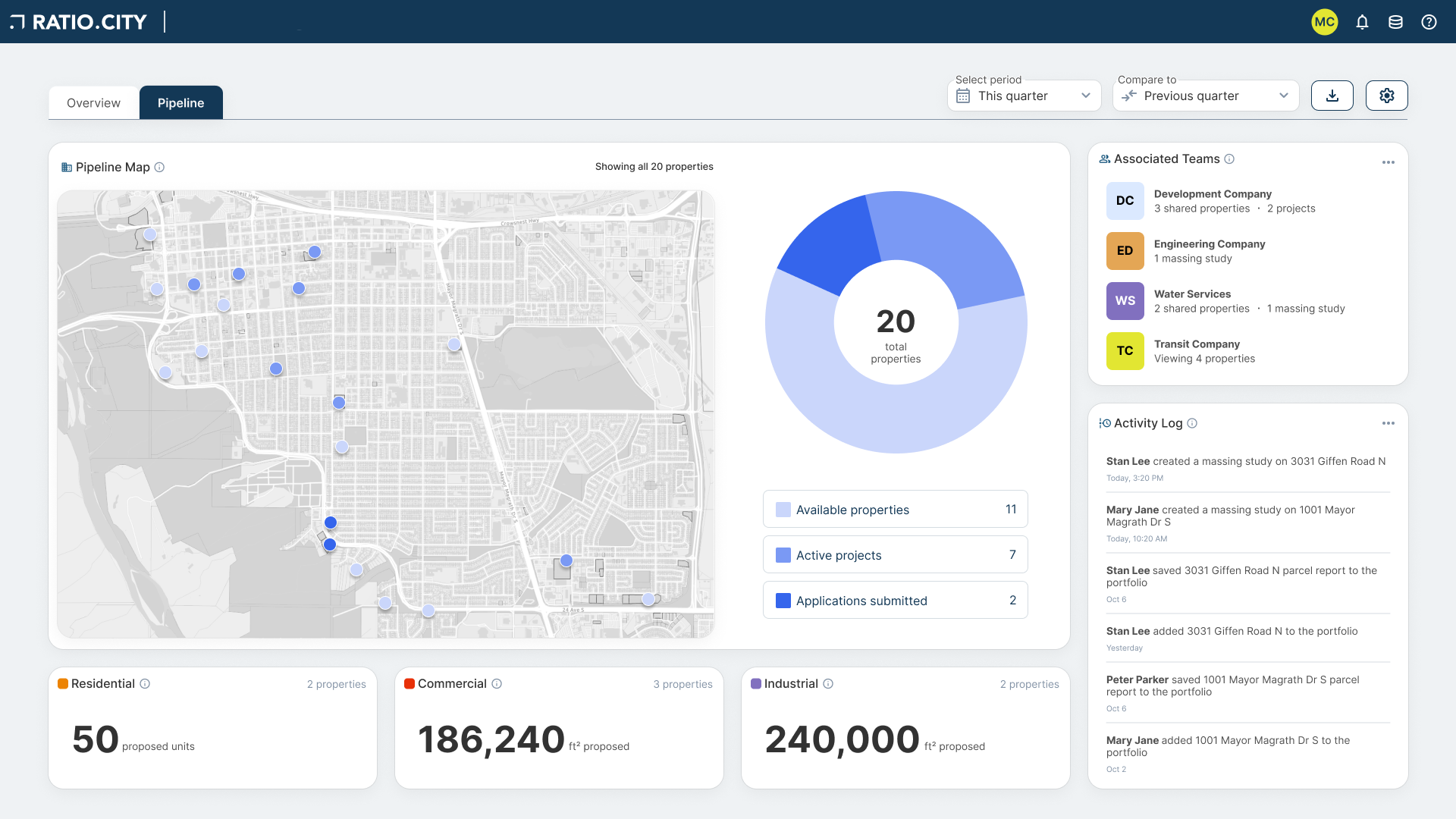The image size is (1456, 819).
Task: Click info icon next to Residential
Action: pos(145,684)
